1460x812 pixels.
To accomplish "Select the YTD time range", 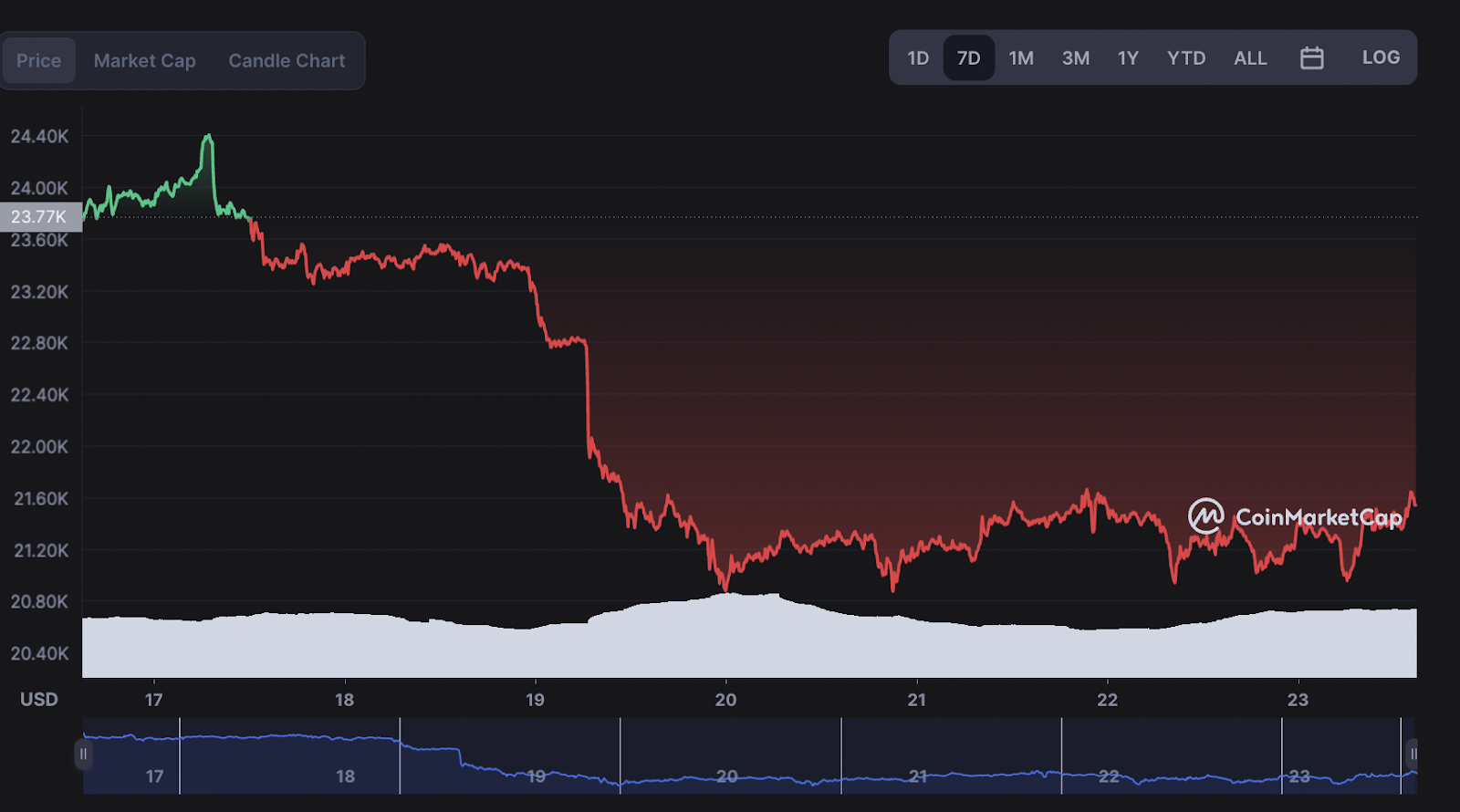I will pyautogui.click(x=1186, y=58).
